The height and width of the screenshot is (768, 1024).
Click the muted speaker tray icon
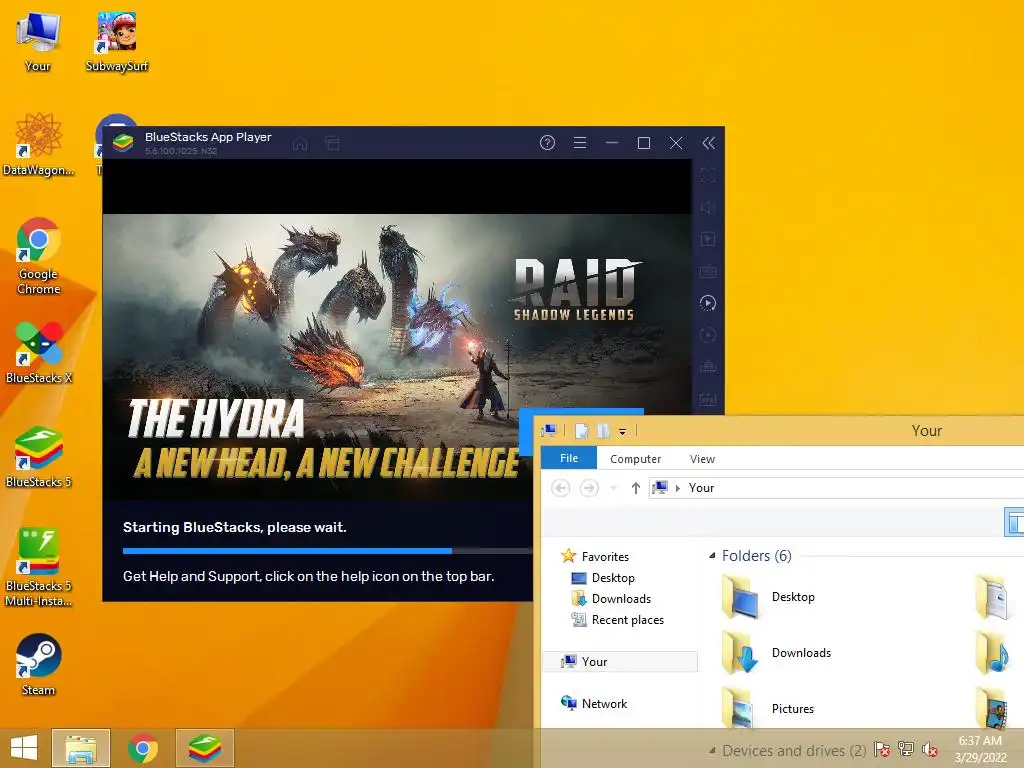pos(930,749)
